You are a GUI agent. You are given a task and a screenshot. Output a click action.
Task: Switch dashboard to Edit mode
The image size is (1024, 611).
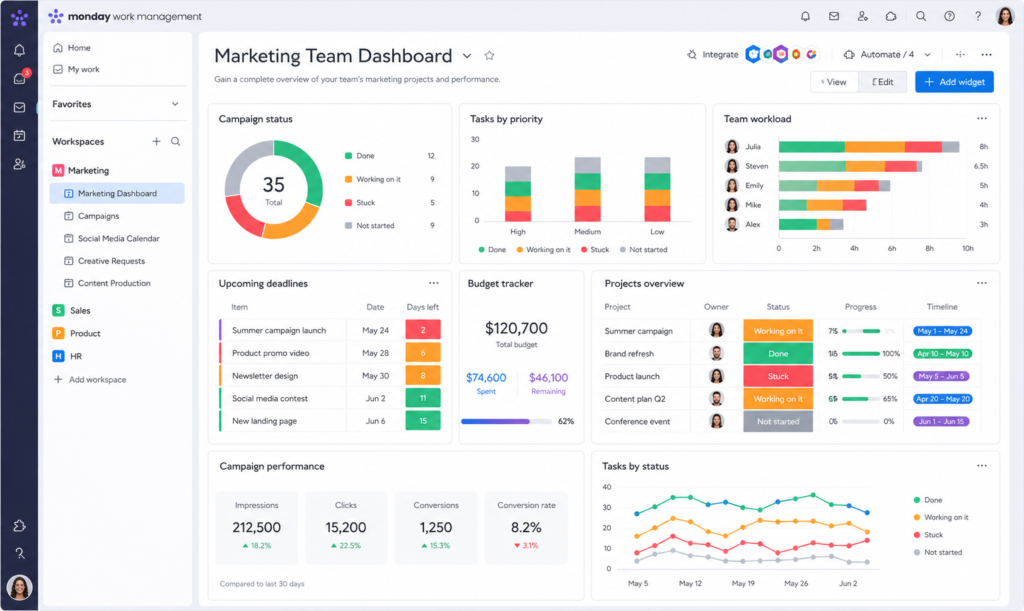tap(883, 82)
